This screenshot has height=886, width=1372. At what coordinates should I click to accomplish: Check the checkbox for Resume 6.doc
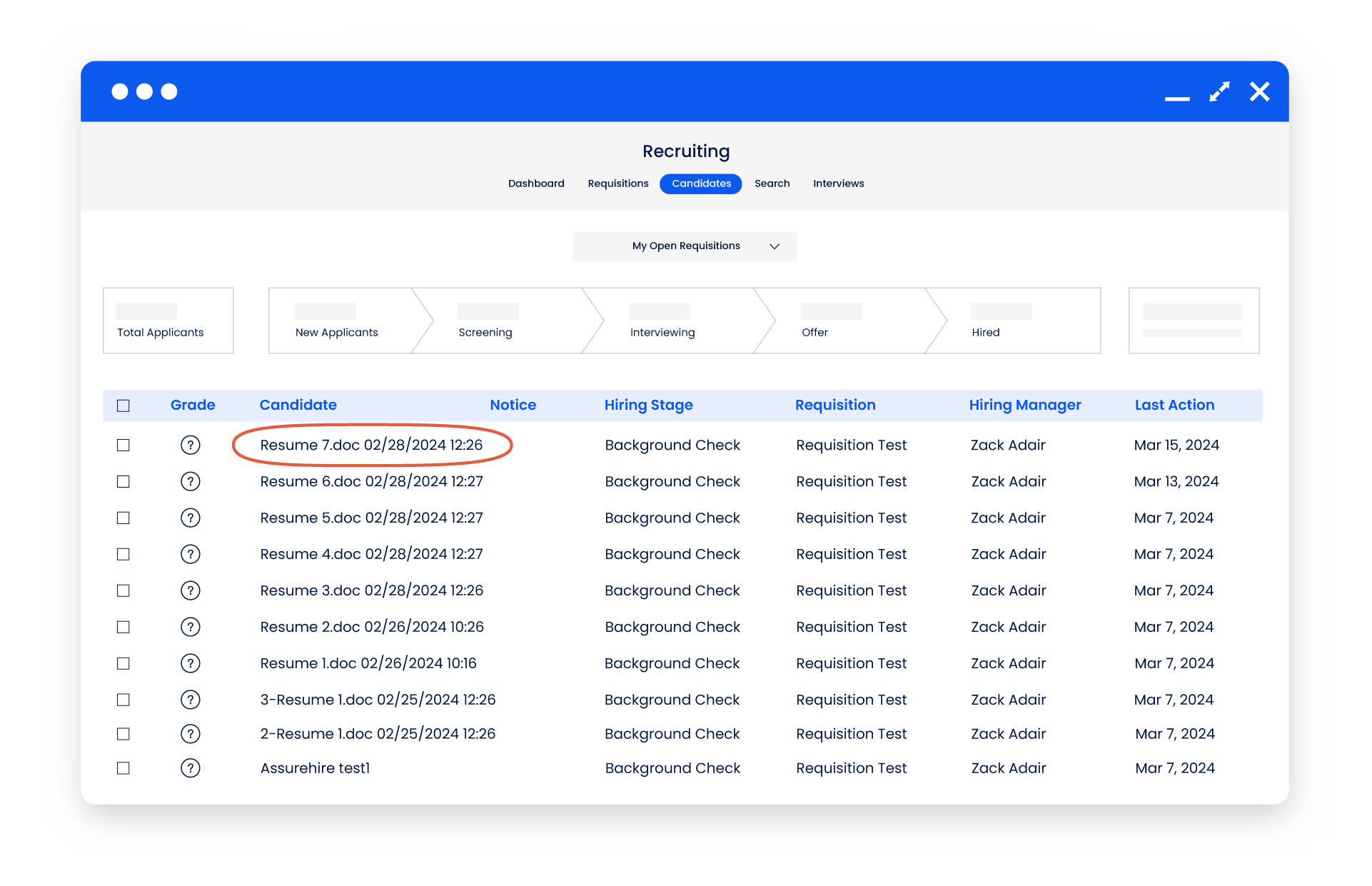point(123,481)
